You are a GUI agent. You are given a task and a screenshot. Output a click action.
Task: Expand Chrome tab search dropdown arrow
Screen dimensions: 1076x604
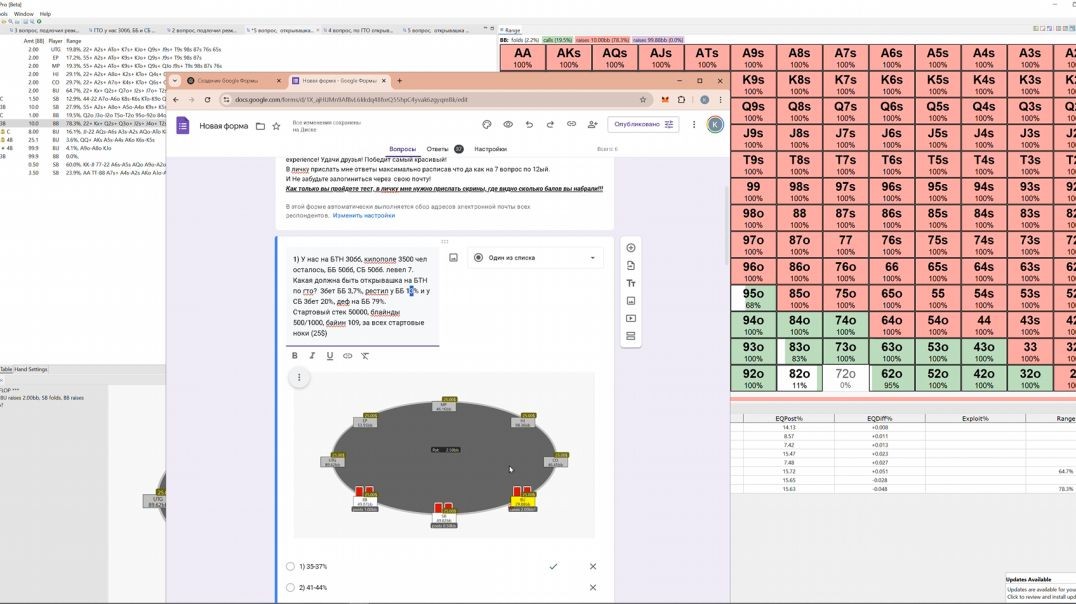click(174, 80)
